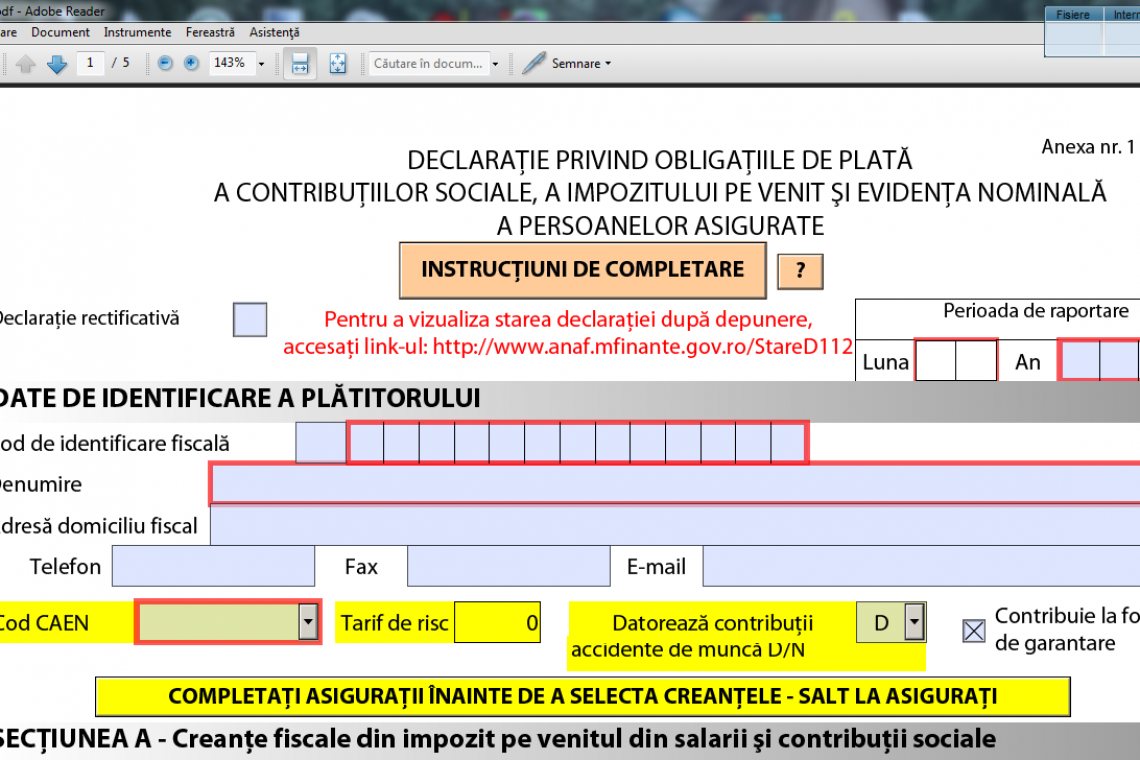Screen dimensions: 1140x760
Task: Click the zoom in plus icon
Action: [191, 63]
